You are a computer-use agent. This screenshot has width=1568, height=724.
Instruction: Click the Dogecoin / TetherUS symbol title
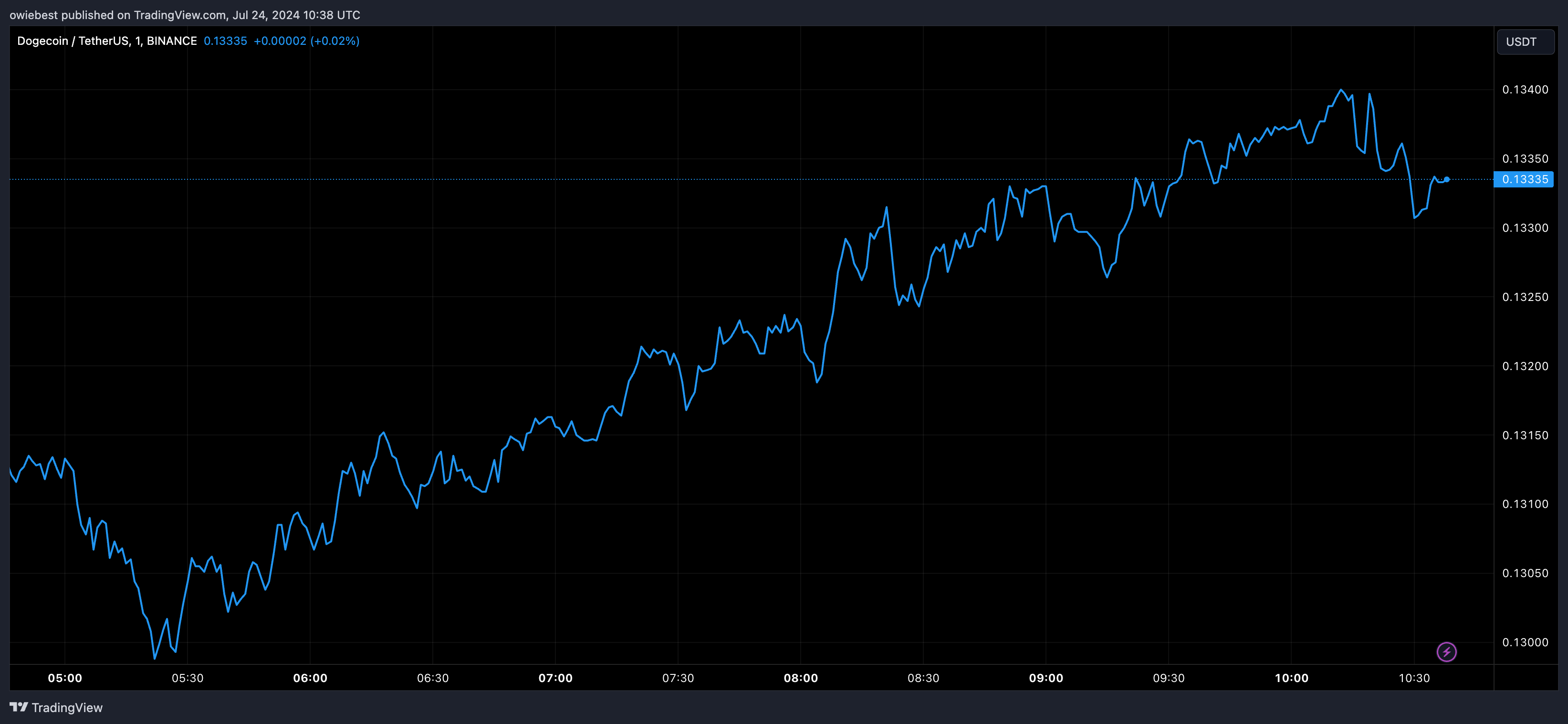click(x=106, y=41)
